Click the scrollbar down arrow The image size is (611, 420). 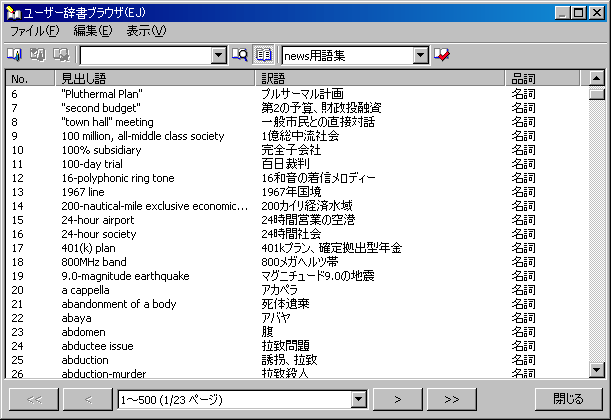point(597,369)
